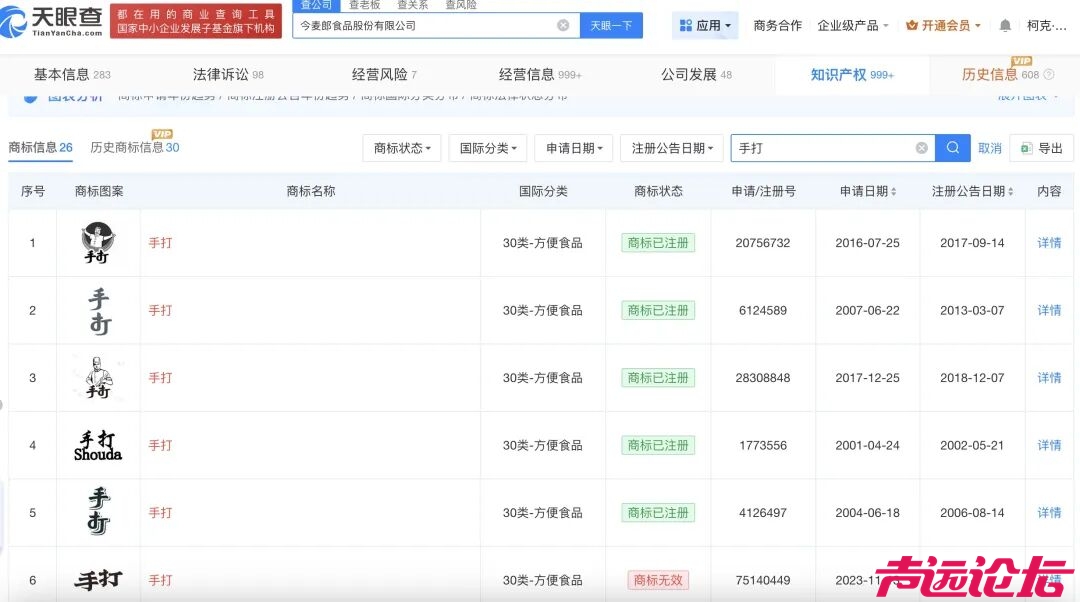Open the 经营风险 section tab
The height and width of the screenshot is (602, 1080).
pyautogui.click(x=384, y=74)
